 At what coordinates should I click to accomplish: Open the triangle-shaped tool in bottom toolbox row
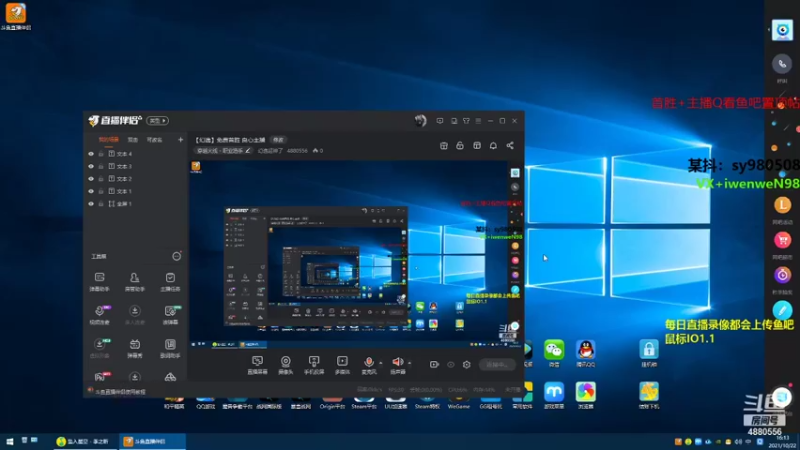(170, 377)
